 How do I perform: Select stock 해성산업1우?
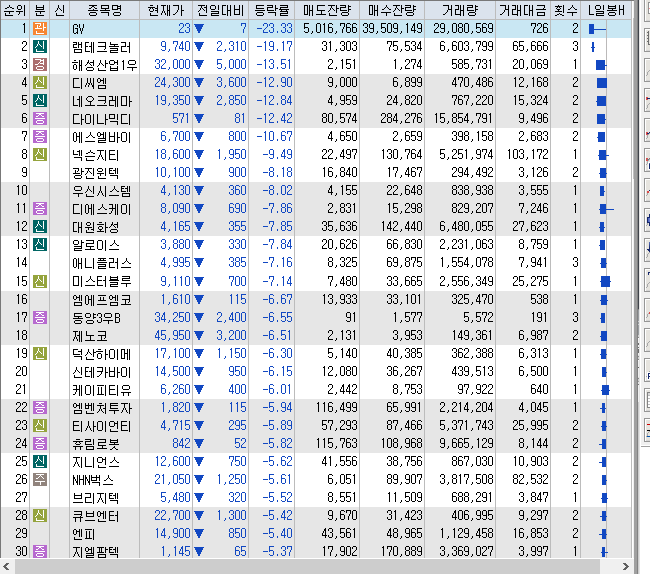pos(104,65)
